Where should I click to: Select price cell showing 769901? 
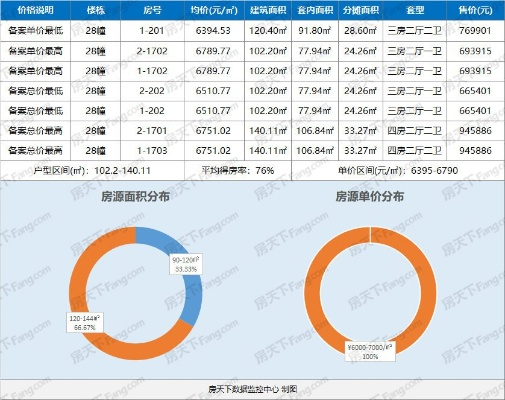475,31
